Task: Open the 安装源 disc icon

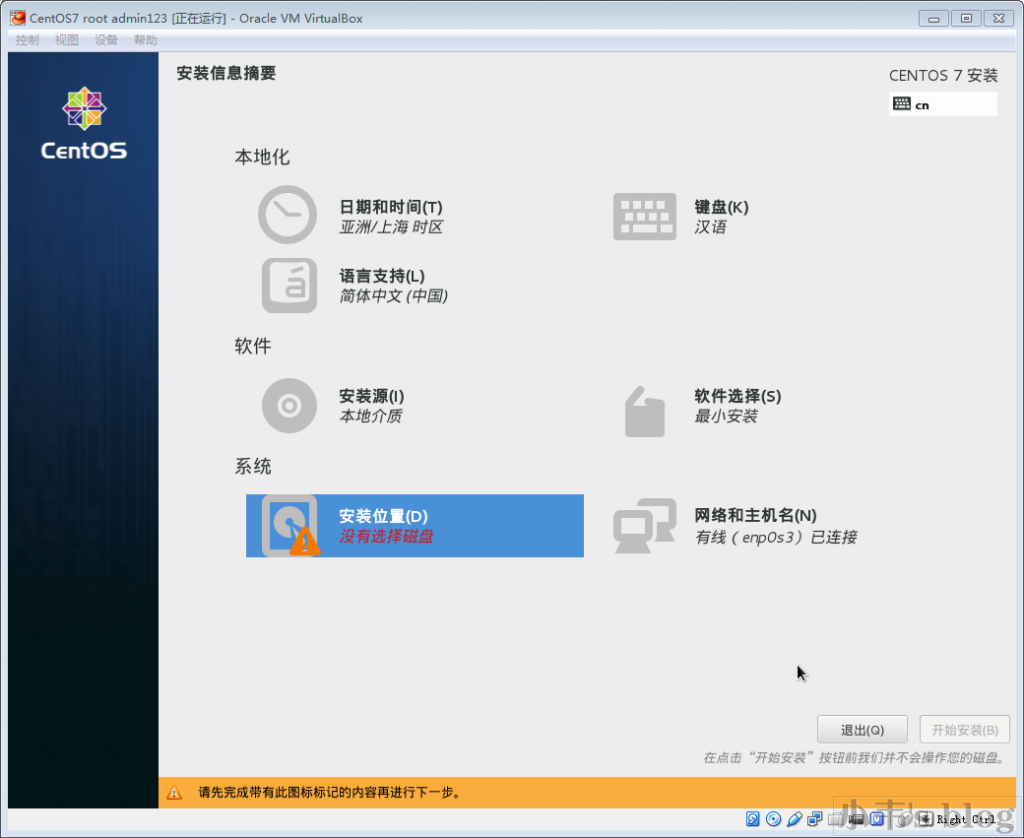Action: [289, 406]
